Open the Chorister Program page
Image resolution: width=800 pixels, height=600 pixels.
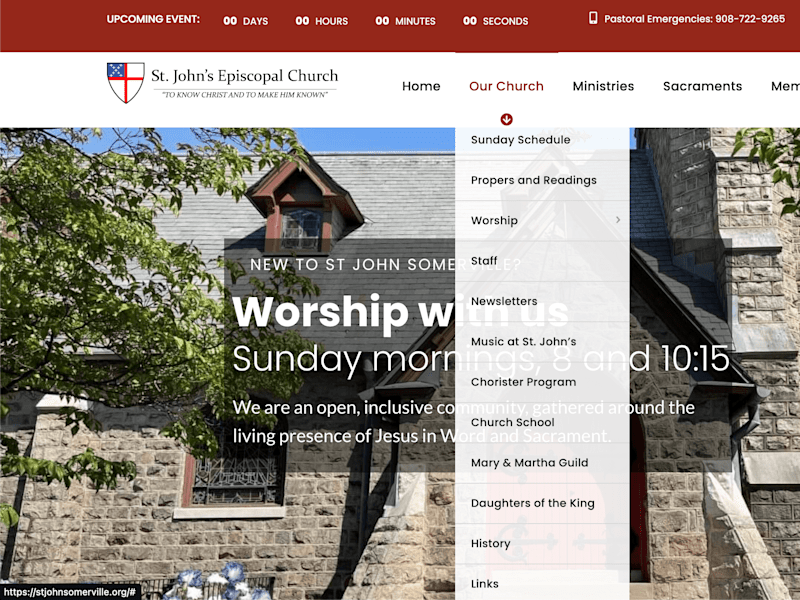(x=523, y=382)
